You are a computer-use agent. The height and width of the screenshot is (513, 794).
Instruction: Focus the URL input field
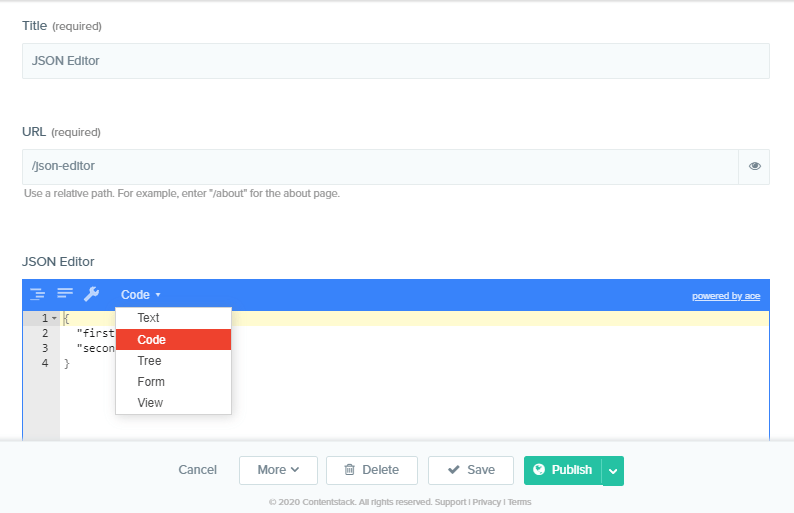click(380, 167)
